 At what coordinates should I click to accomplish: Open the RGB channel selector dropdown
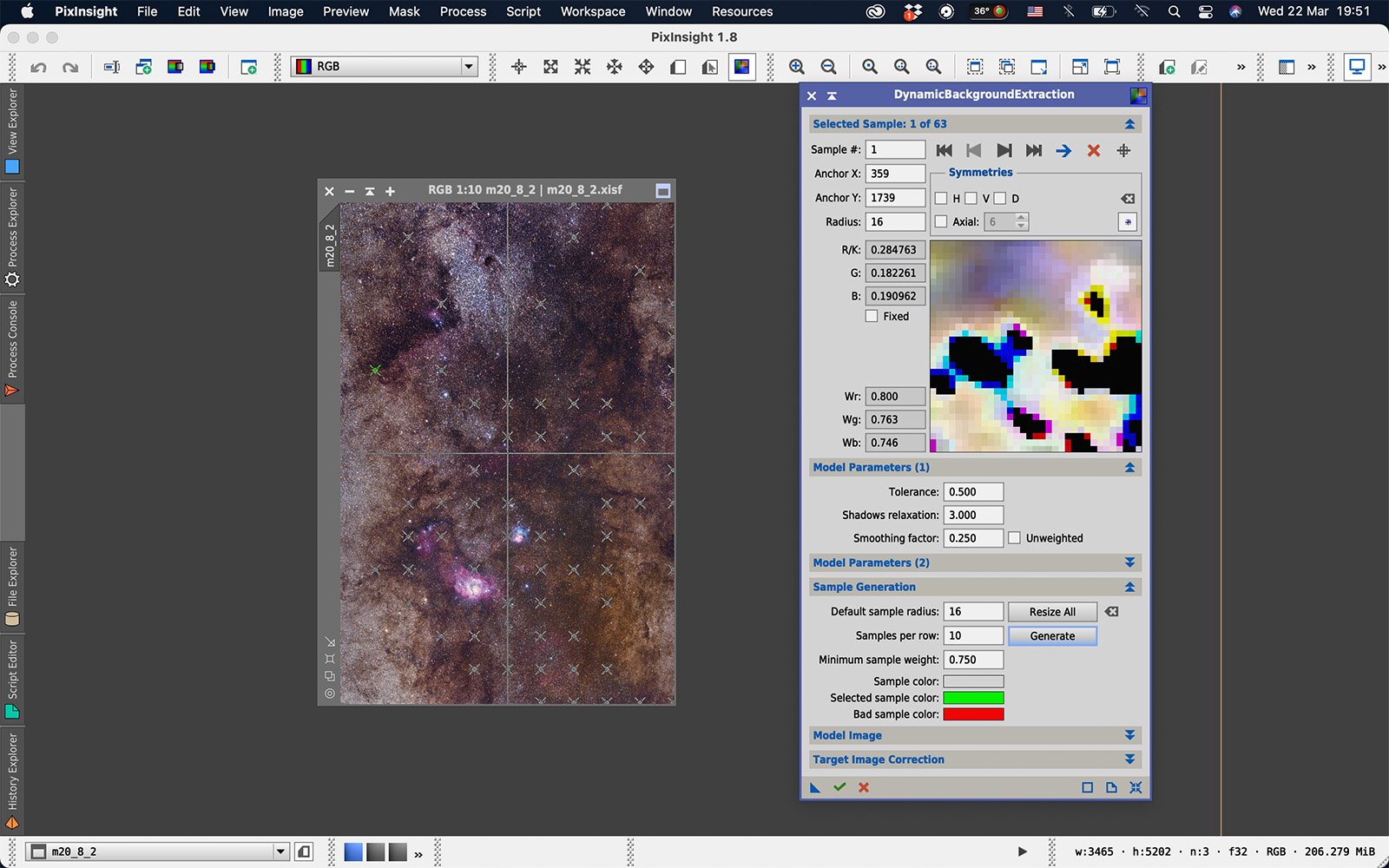point(469,66)
